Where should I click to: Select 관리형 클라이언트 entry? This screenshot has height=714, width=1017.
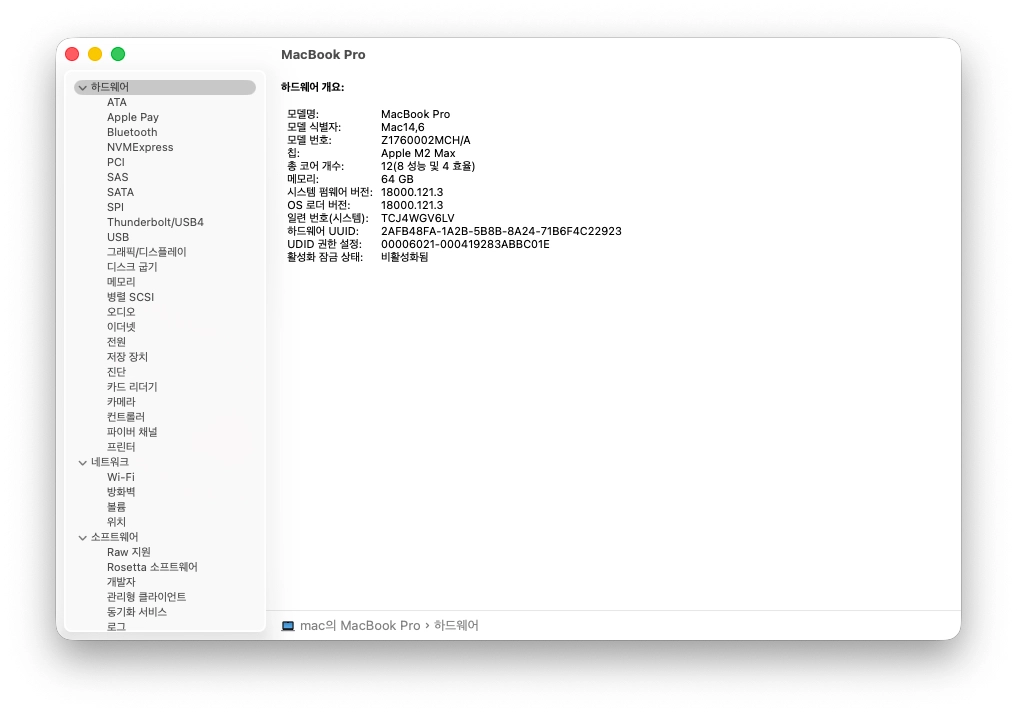click(x=147, y=597)
